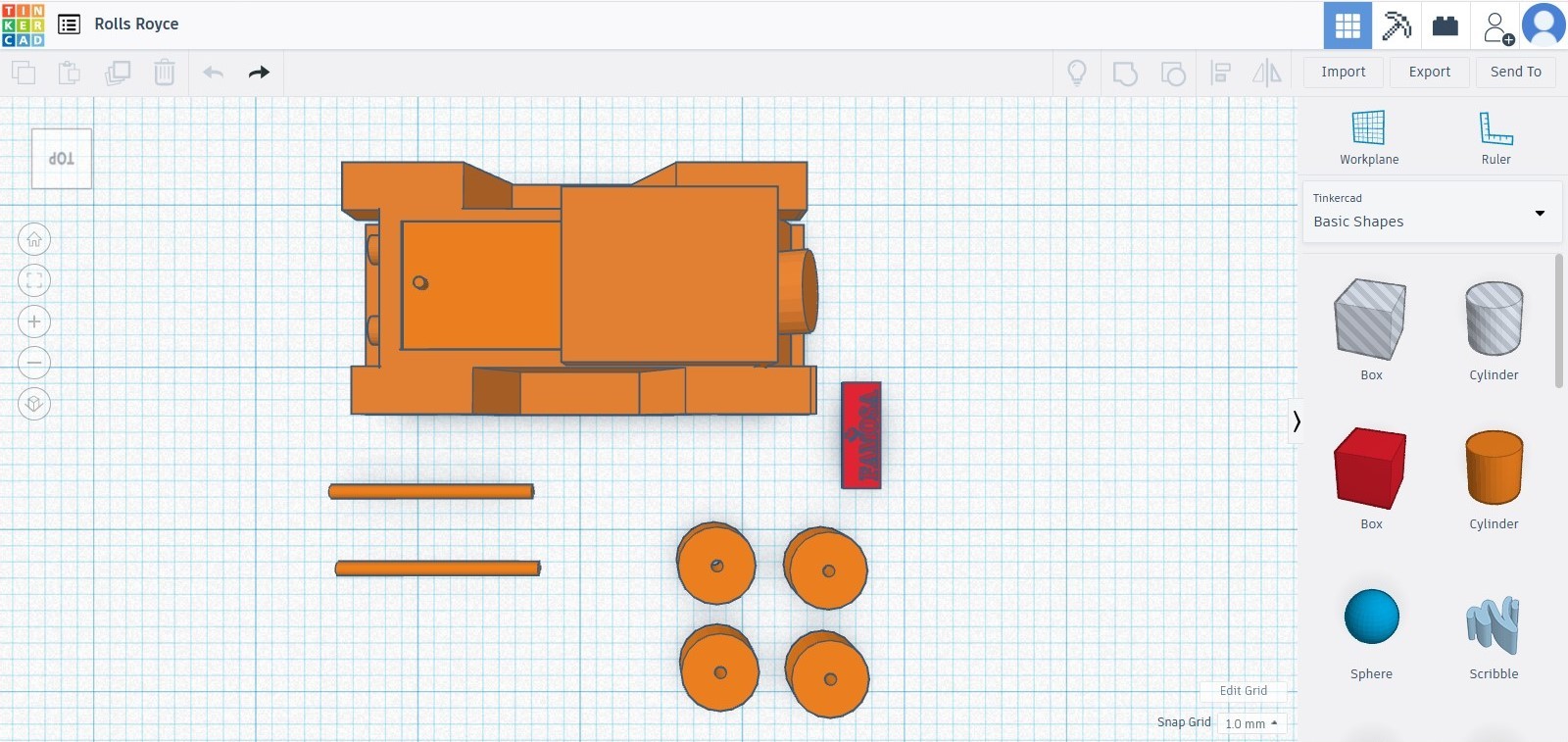Click the Group shapes icon
Screen dimensions: 1568x742
pos(1125,73)
